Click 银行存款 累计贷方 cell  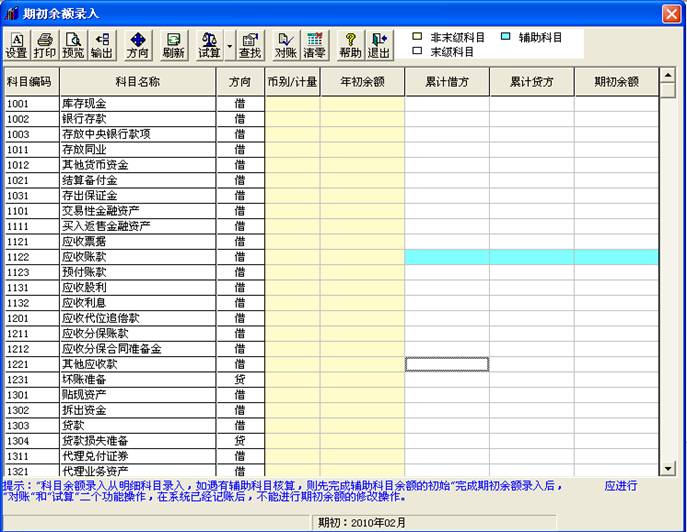coord(531,119)
